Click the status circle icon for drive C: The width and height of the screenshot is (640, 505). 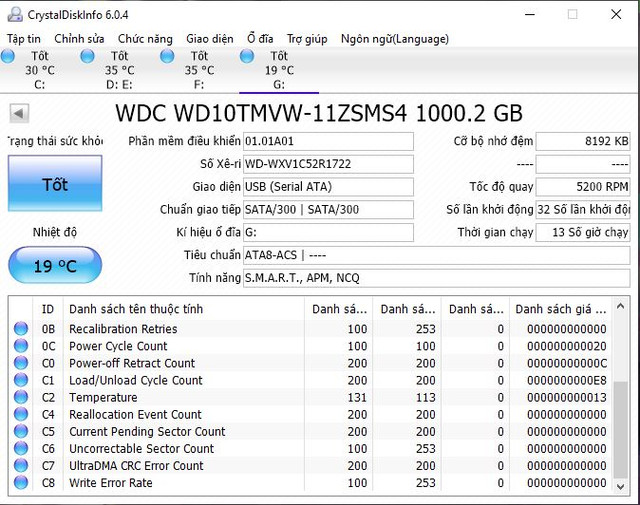click(8, 56)
